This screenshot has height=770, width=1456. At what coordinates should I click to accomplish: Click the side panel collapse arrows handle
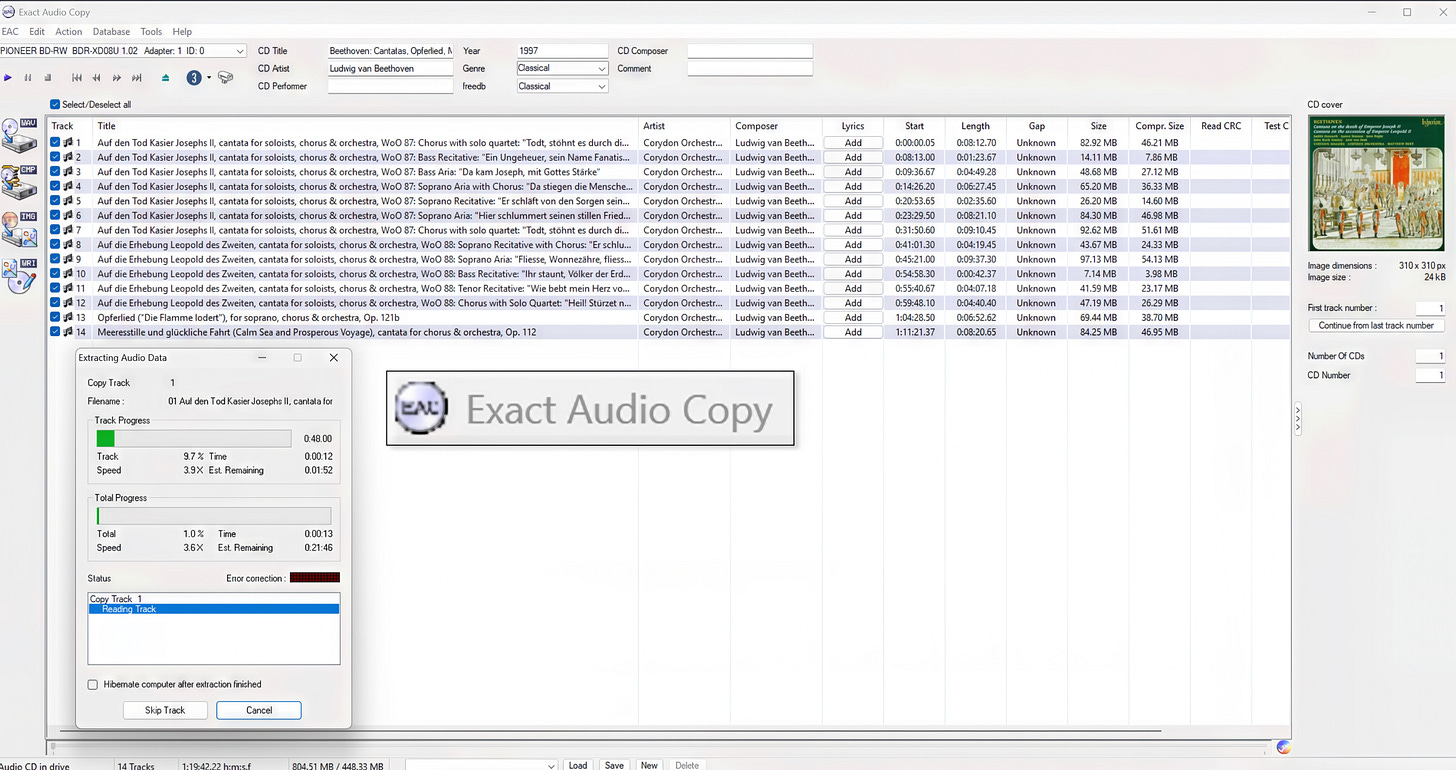pyautogui.click(x=1298, y=418)
